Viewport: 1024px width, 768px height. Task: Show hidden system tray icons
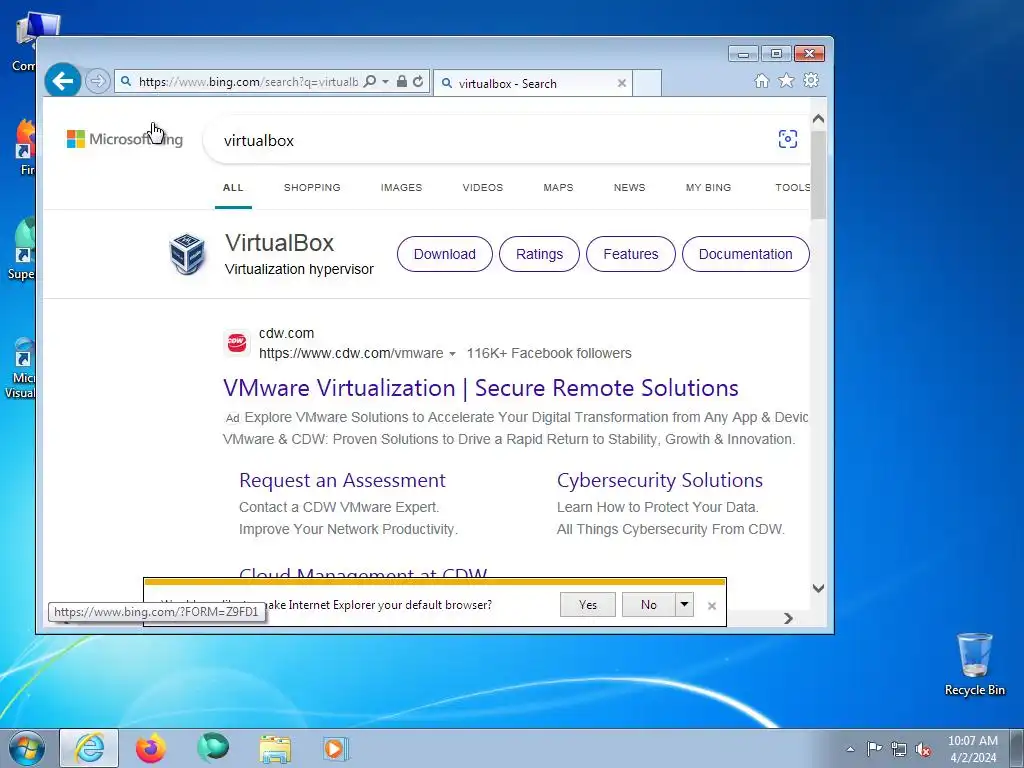click(850, 749)
